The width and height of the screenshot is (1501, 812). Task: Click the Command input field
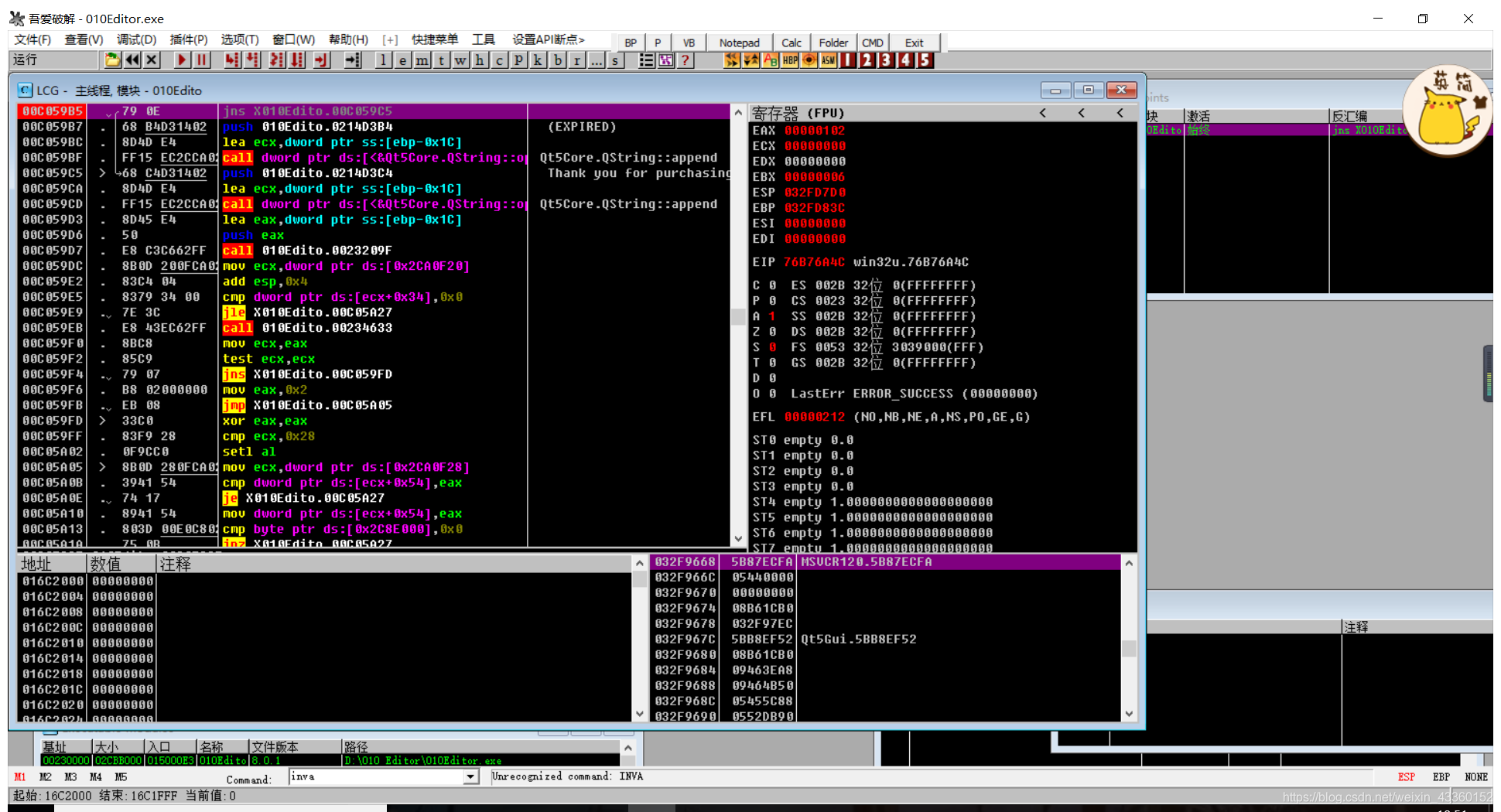[x=376, y=777]
